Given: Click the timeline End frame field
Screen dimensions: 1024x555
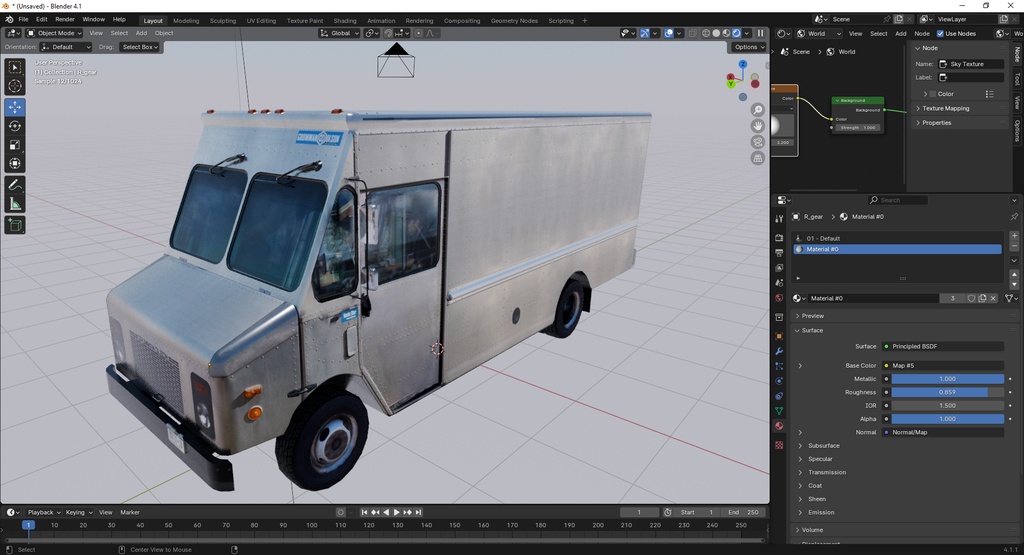Looking at the screenshot, I should point(744,512).
